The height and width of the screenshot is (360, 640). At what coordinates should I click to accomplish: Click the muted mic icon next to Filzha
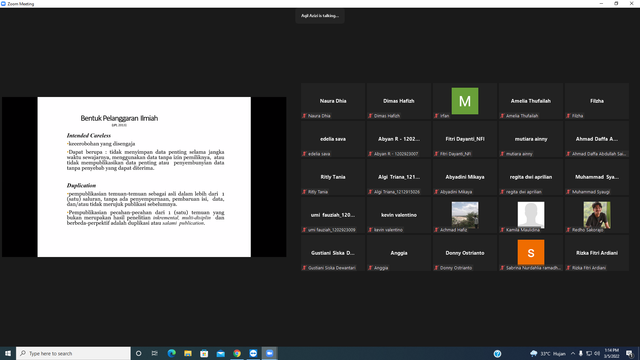point(568,116)
